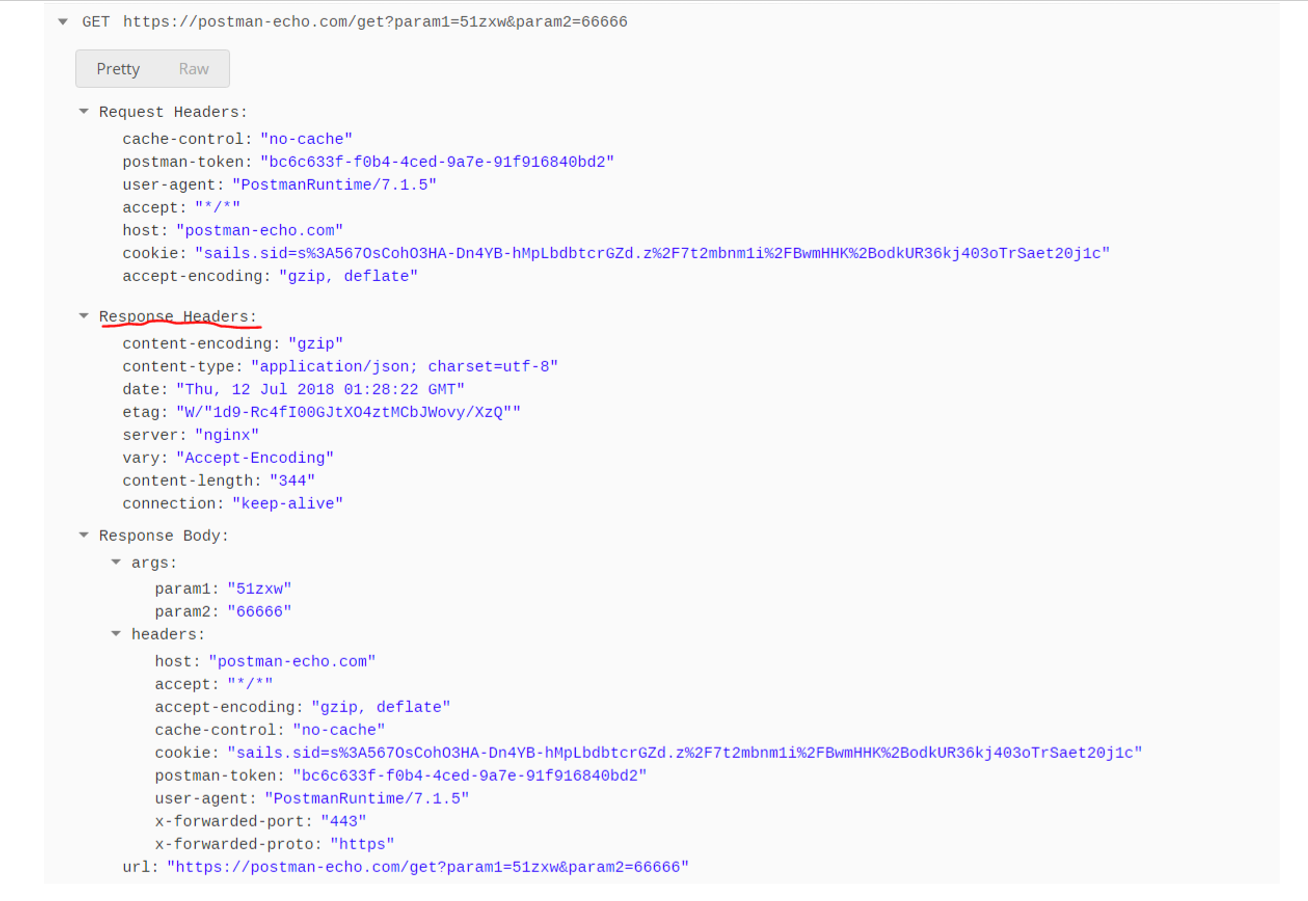
Task: Collapse the GET request entry arrow
Action: click(63, 22)
